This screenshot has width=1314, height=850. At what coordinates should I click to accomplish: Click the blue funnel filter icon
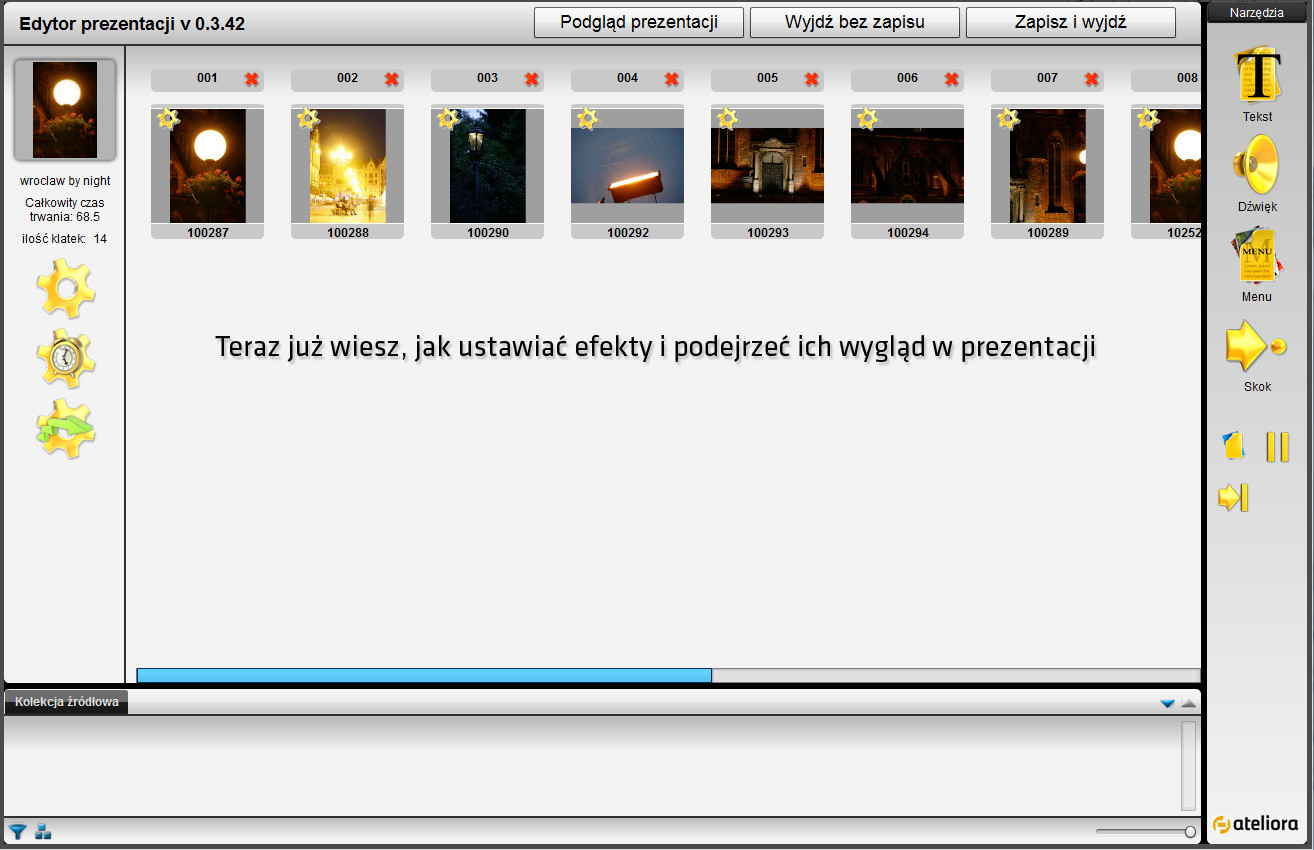(17, 831)
